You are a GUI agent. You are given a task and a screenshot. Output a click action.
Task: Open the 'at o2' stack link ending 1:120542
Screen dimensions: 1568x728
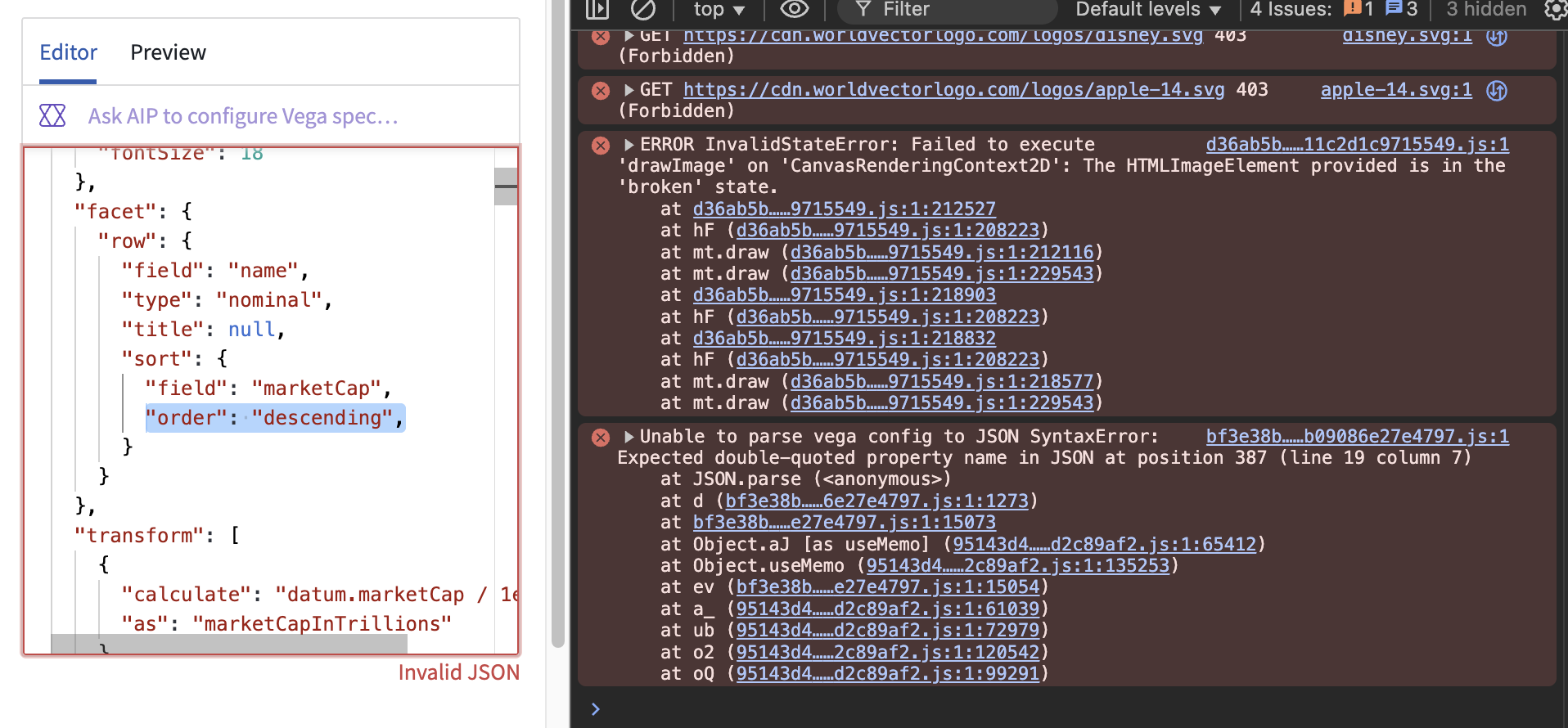(x=888, y=653)
